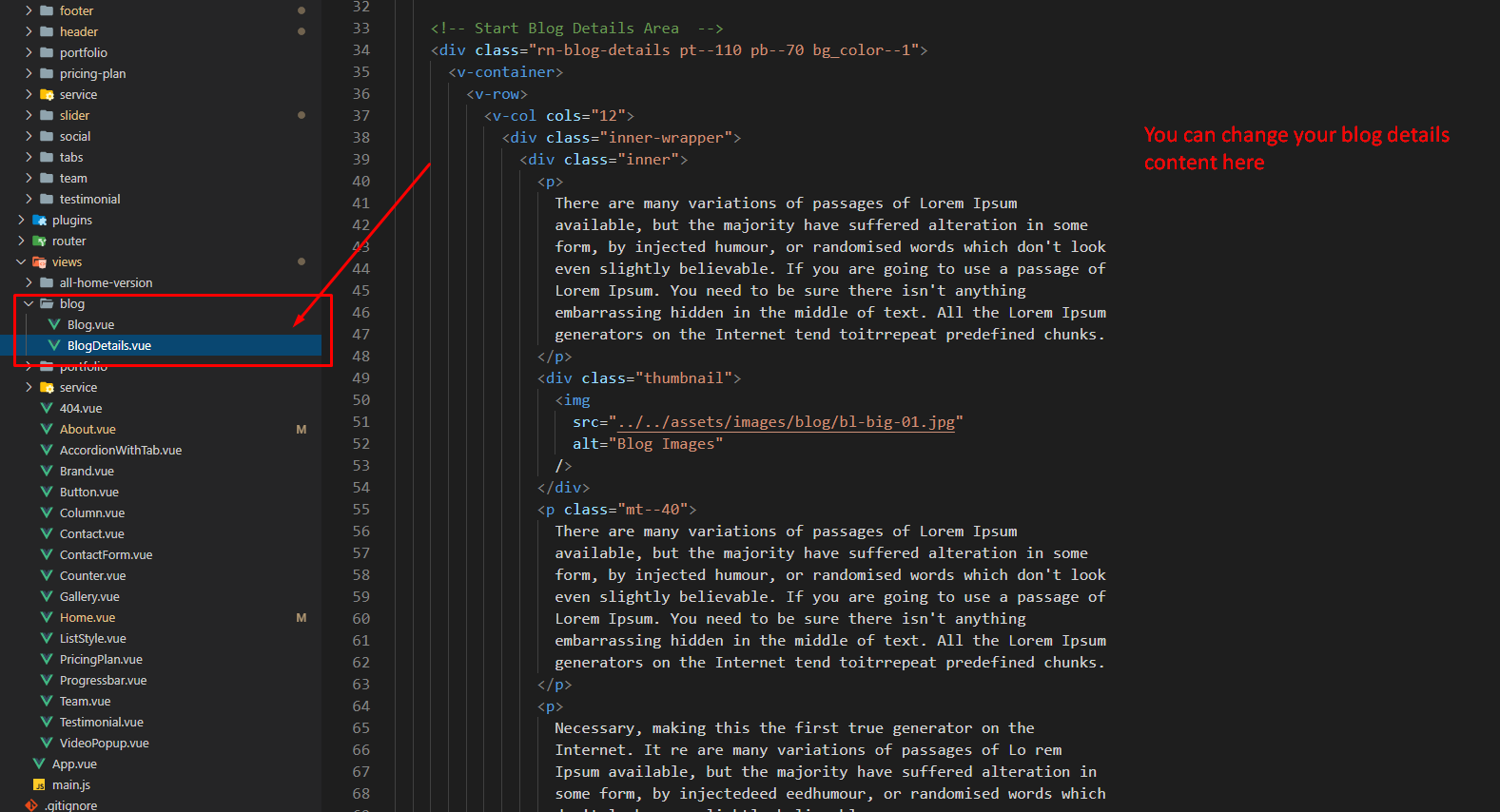Collapse the views folder chevron

click(21, 262)
